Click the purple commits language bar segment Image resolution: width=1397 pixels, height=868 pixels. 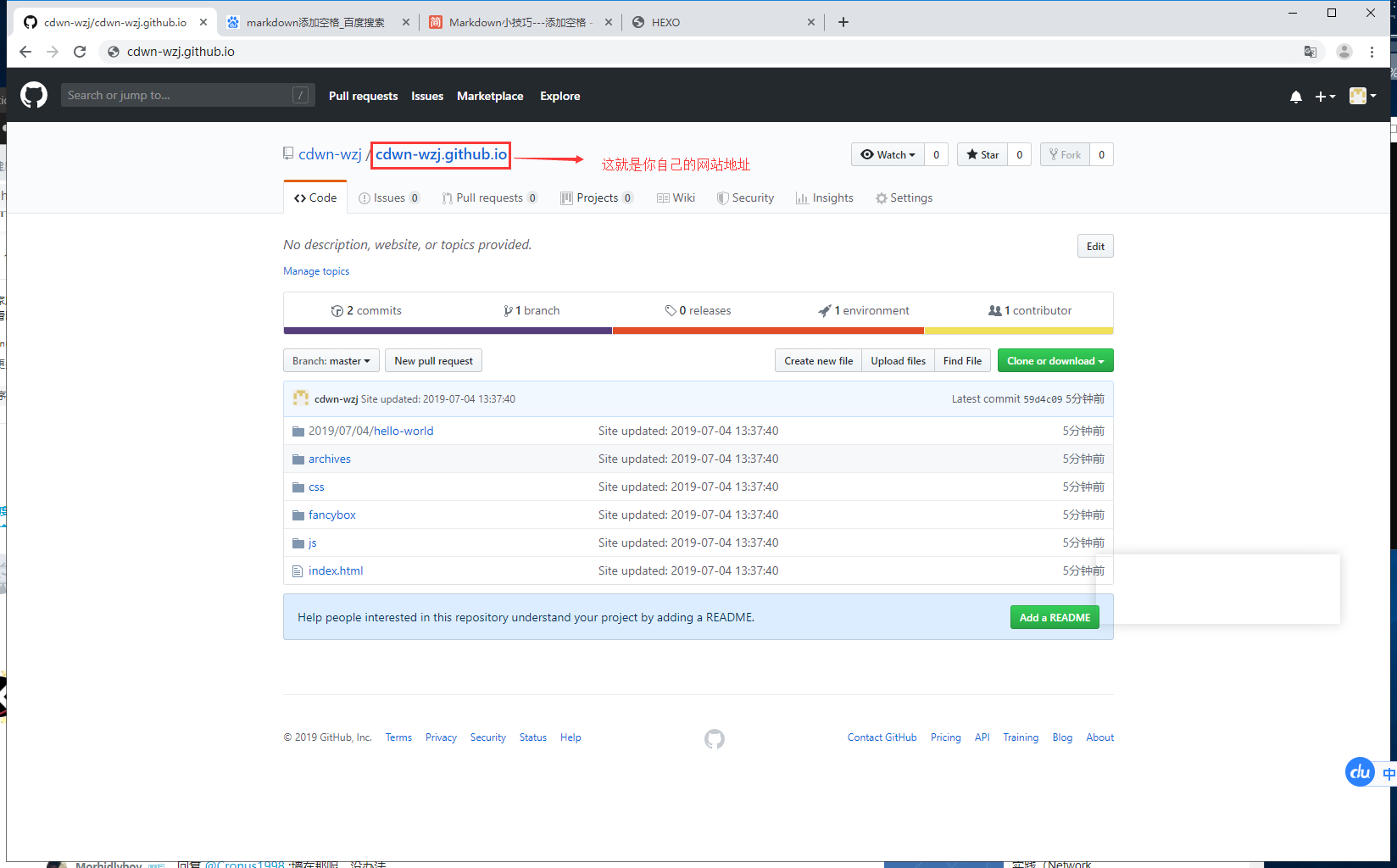[448, 331]
